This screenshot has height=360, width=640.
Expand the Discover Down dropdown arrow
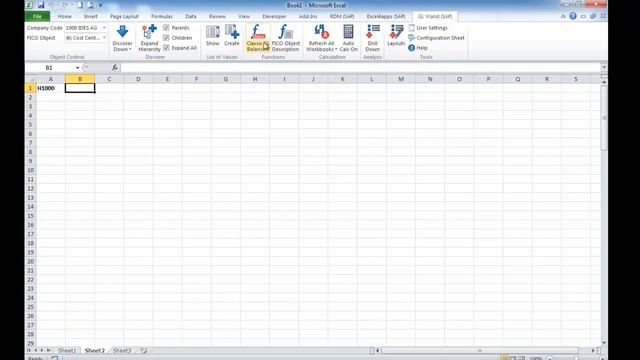[130, 49]
